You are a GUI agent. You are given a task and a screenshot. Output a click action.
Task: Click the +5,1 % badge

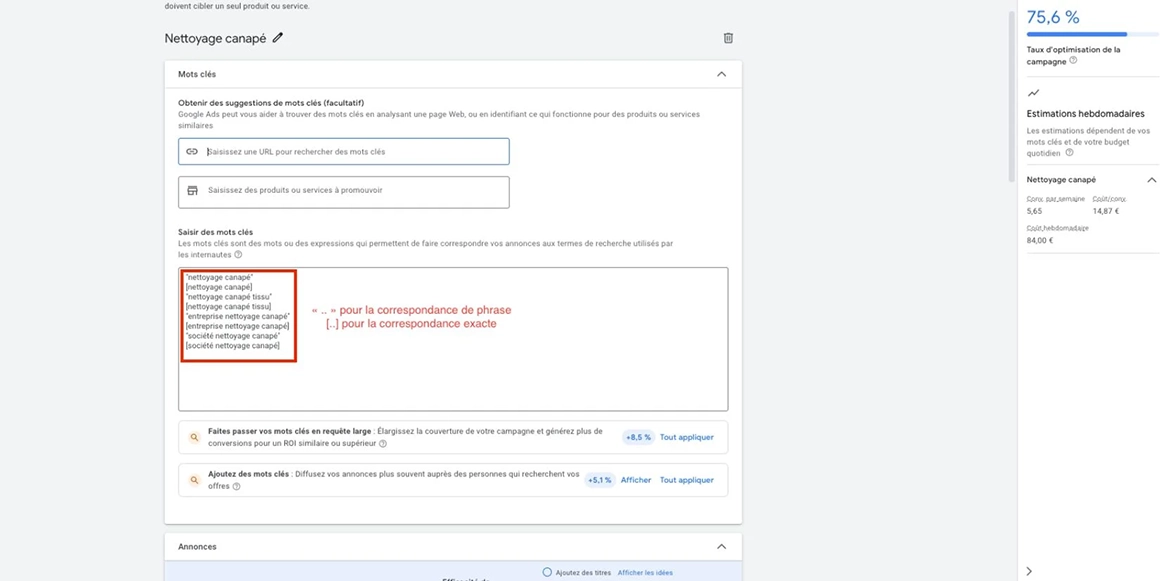[600, 480]
